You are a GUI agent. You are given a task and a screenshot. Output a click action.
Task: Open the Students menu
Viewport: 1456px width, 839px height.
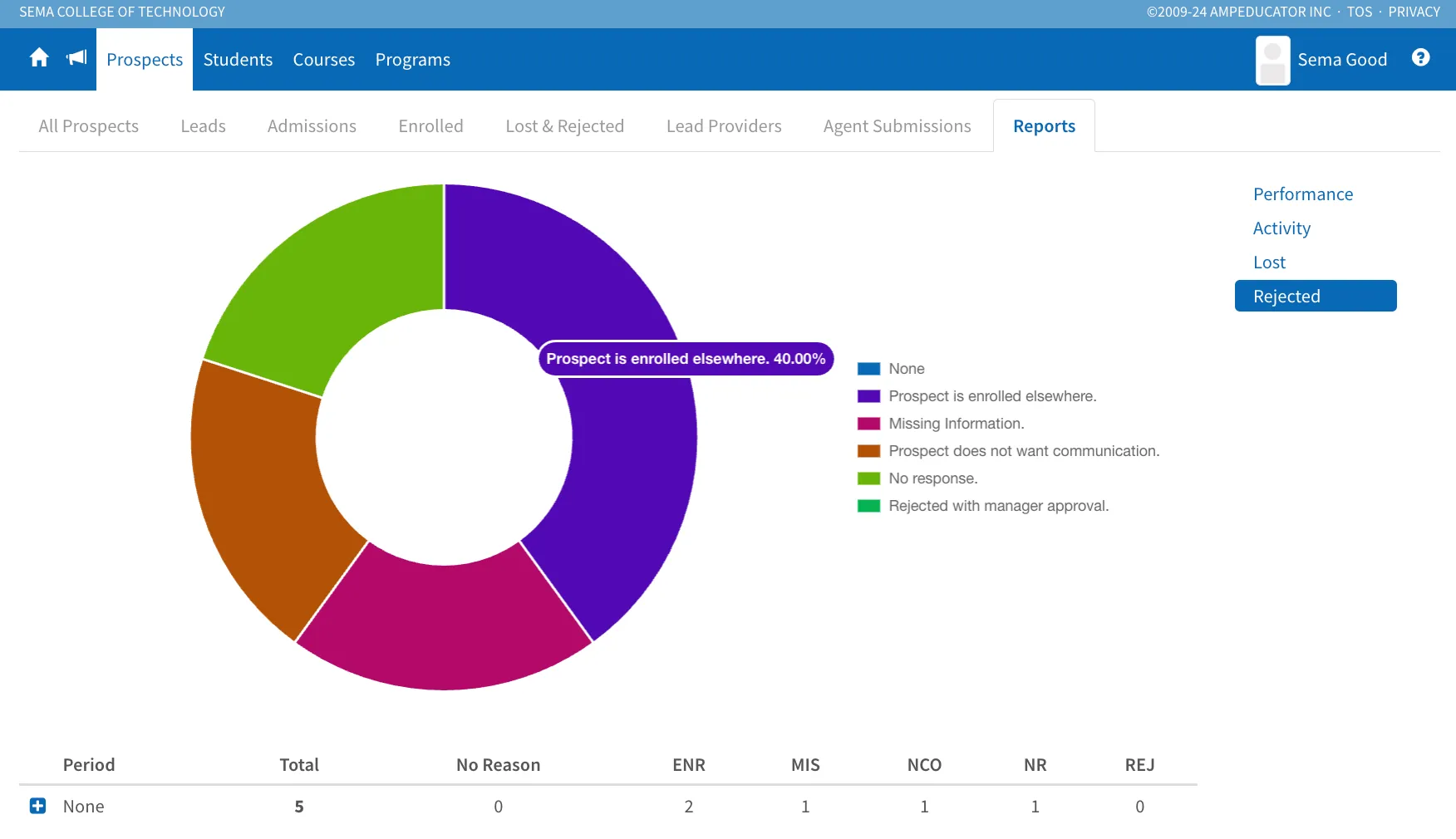(238, 60)
